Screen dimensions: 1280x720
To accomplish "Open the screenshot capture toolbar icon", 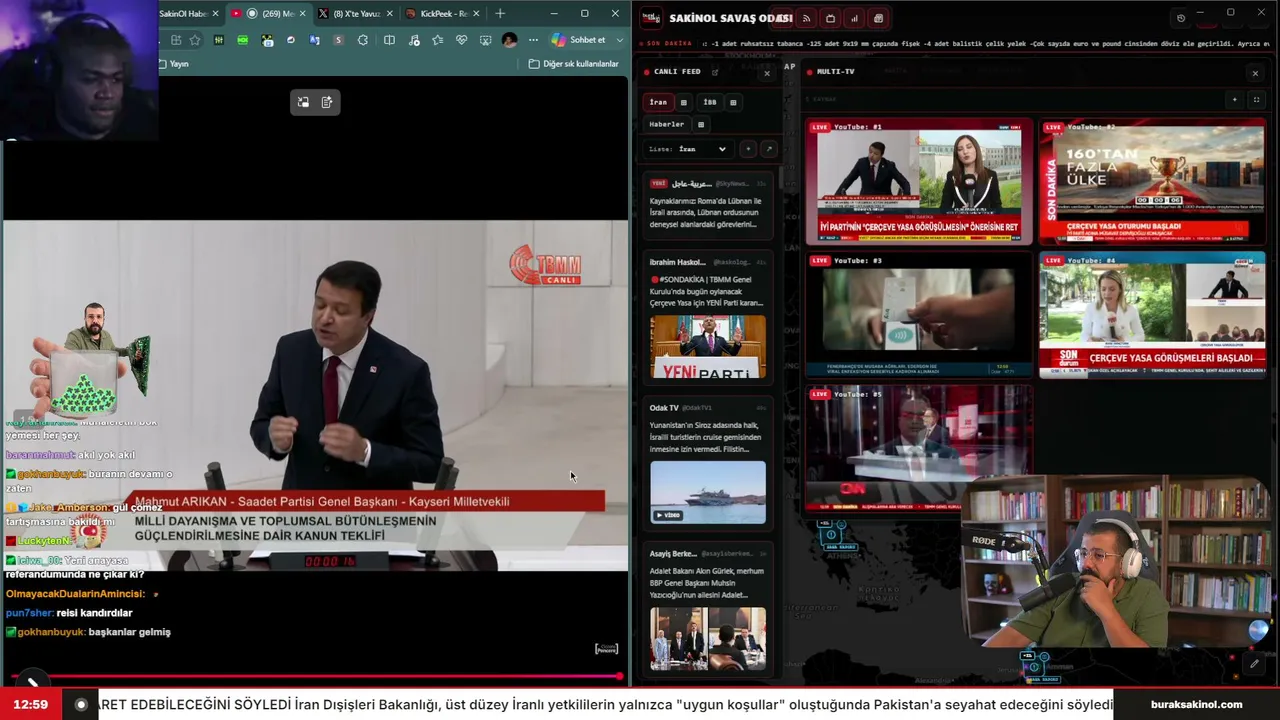I will pos(485,40).
